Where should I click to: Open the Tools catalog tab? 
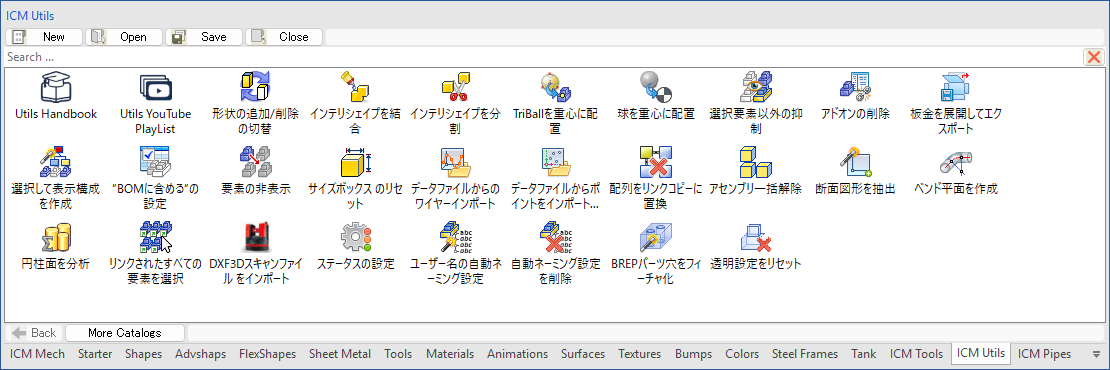399,354
